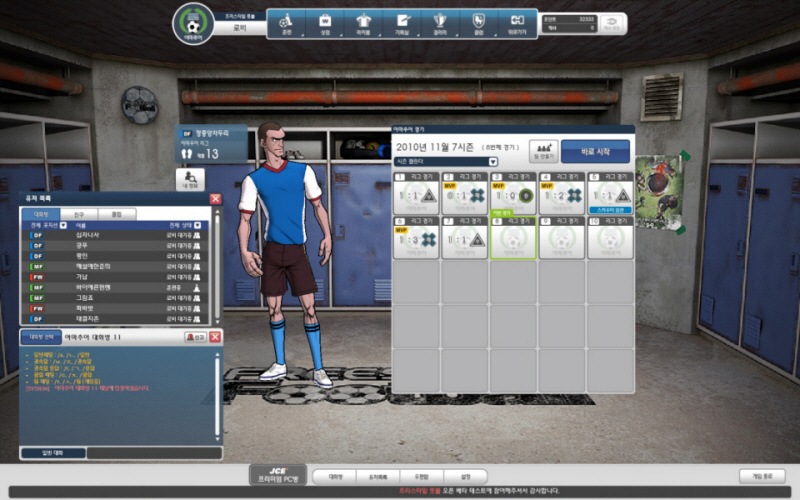Select league match 3 card with 1:0 score
The image size is (800, 500).
[x=514, y=194]
